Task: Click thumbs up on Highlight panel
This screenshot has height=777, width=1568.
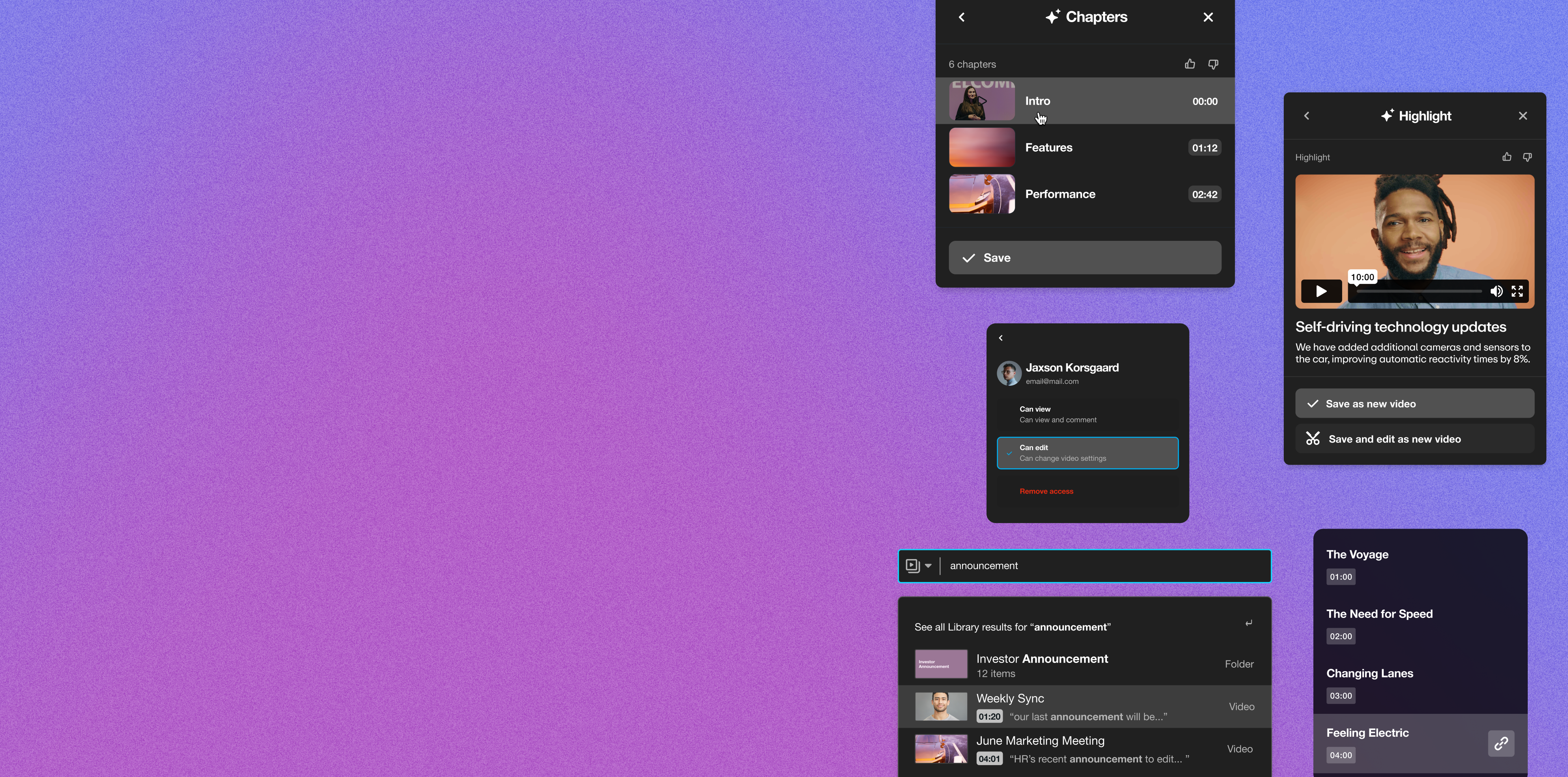Action: click(x=1506, y=157)
